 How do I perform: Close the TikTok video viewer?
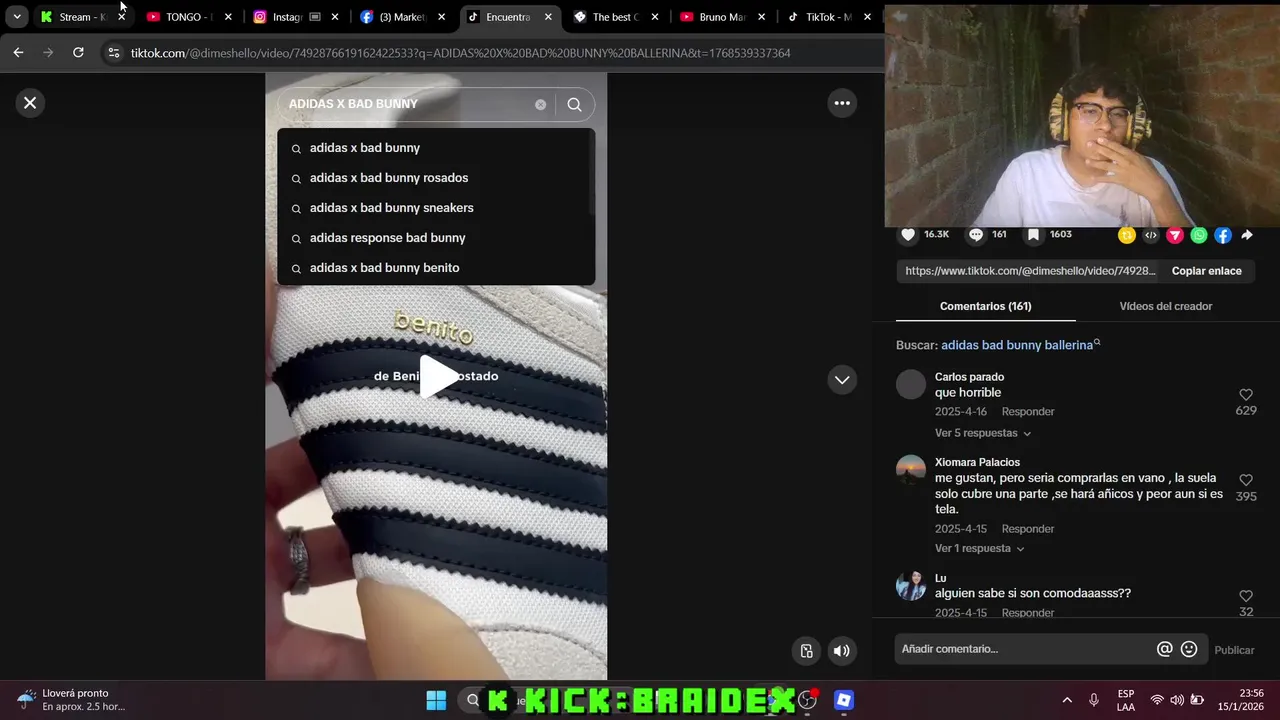tap(30, 102)
